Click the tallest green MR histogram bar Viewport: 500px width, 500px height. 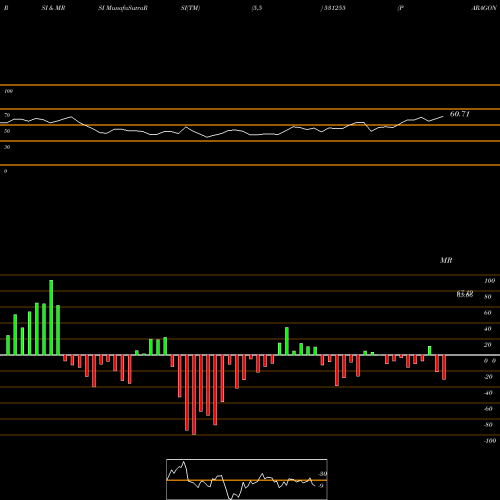[x=51, y=318]
